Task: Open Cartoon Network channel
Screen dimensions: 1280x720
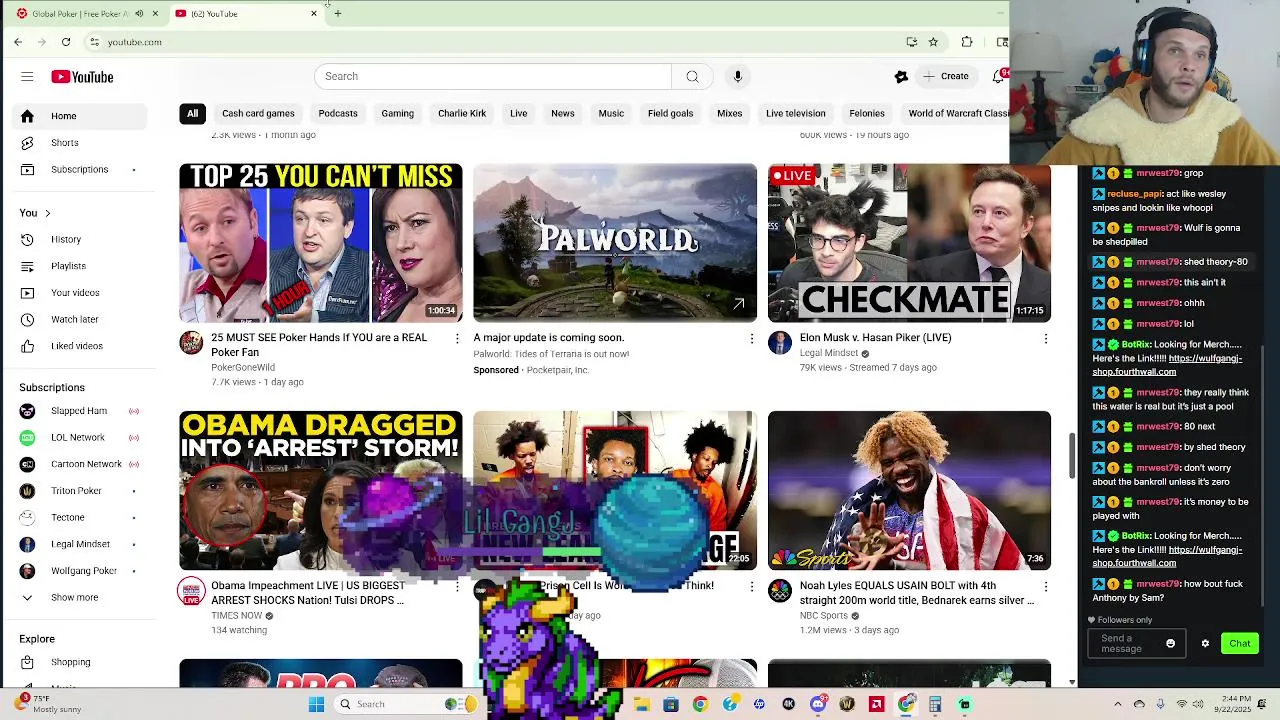Action: pos(77,464)
